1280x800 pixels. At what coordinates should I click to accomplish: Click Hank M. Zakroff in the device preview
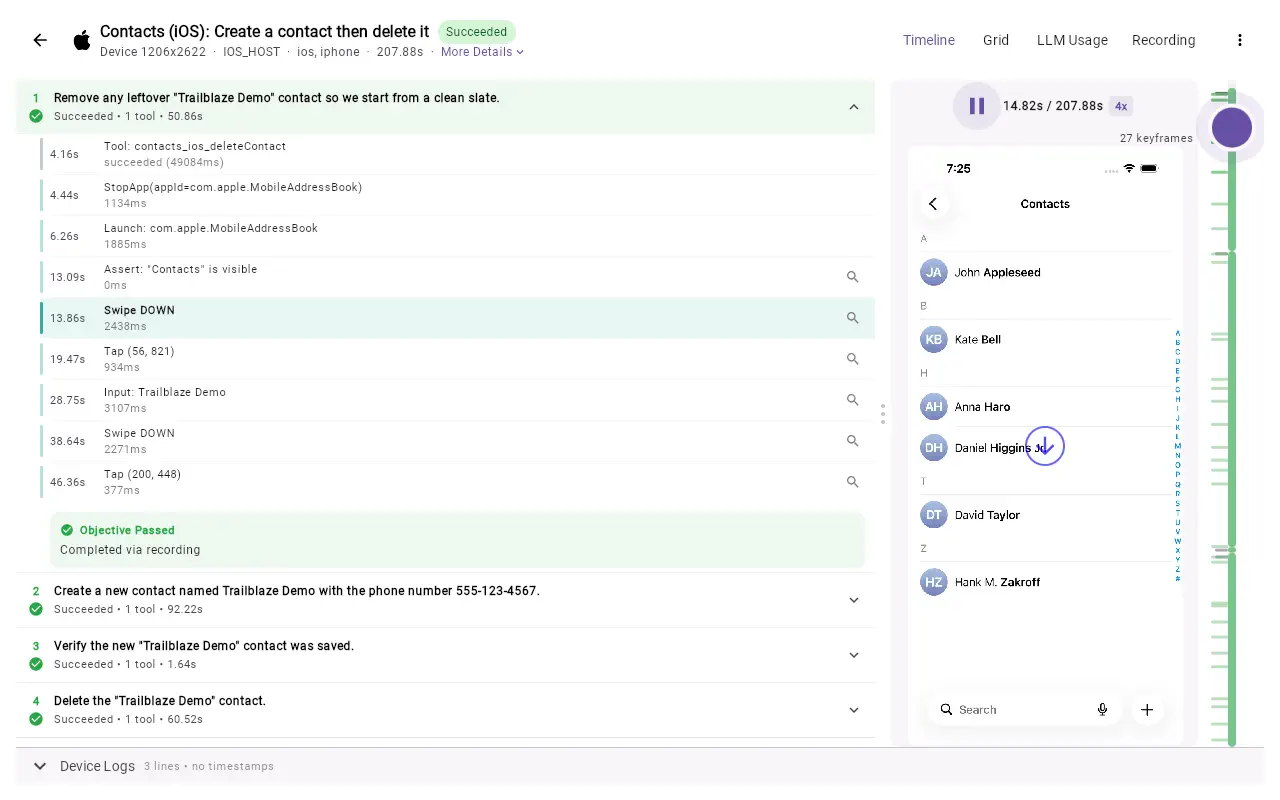997,582
